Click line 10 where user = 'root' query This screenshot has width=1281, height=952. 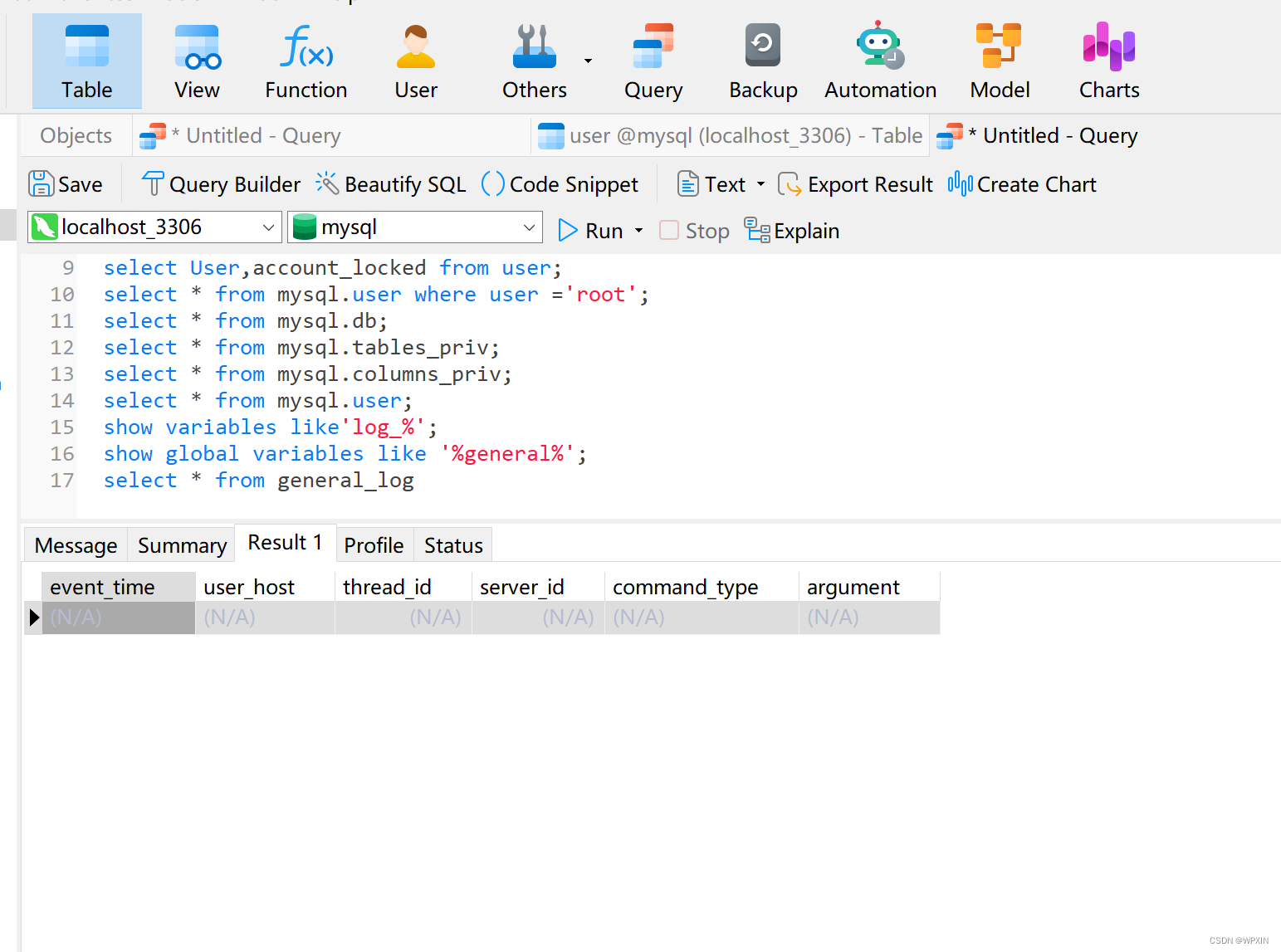(x=376, y=295)
